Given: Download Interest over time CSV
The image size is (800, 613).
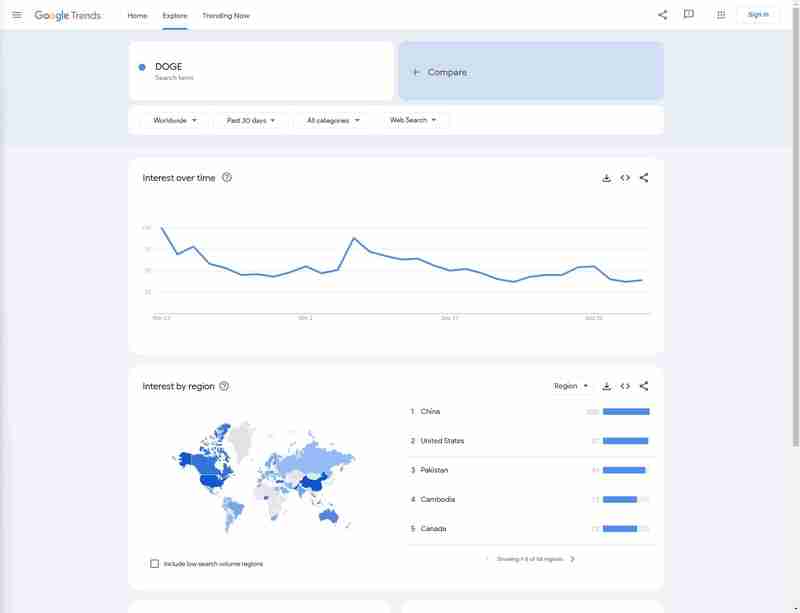Looking at the screenshot, I should (606, 178).
